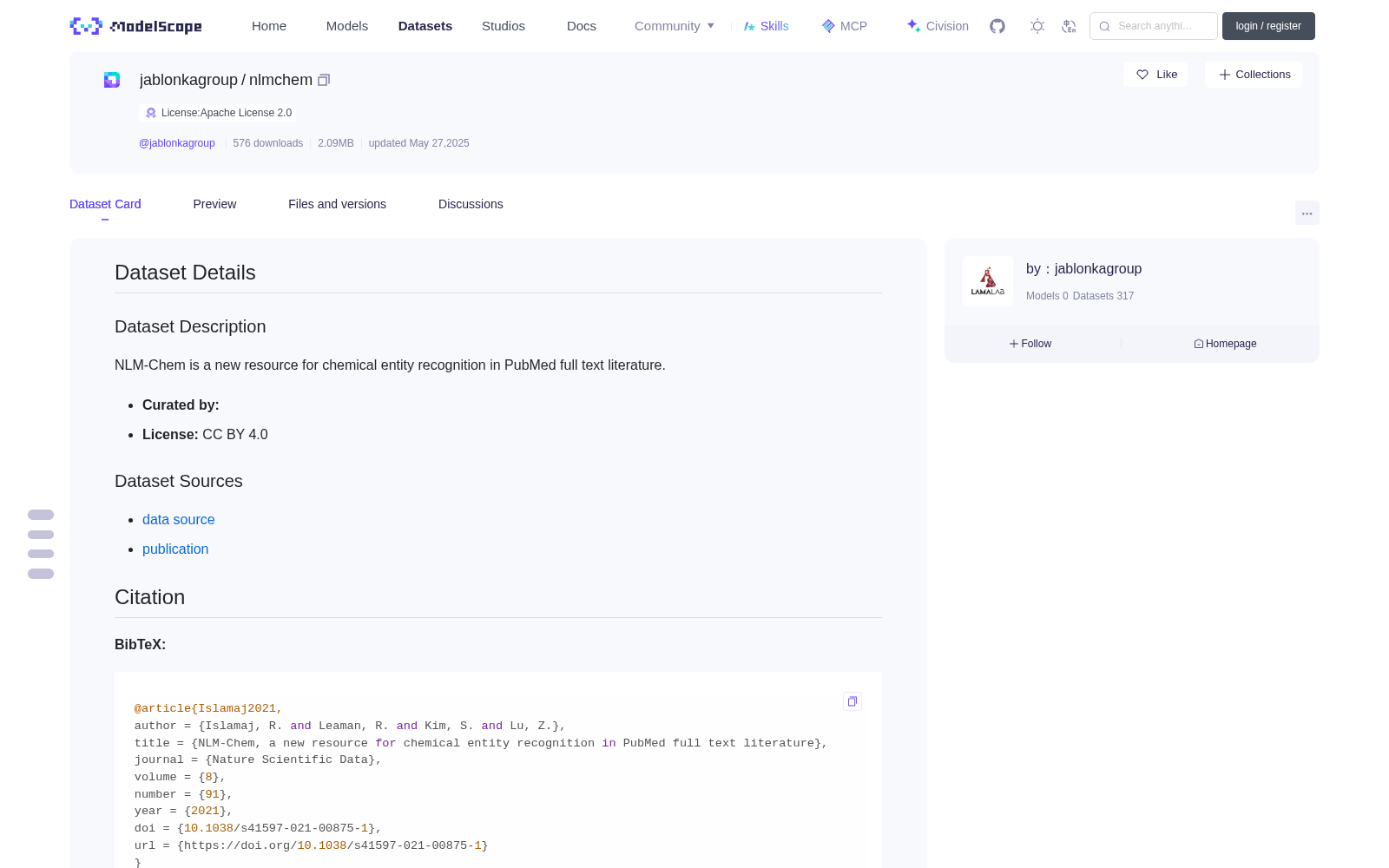
Task: Expand the Community dropdown menu
Action: tap(675, 26)
